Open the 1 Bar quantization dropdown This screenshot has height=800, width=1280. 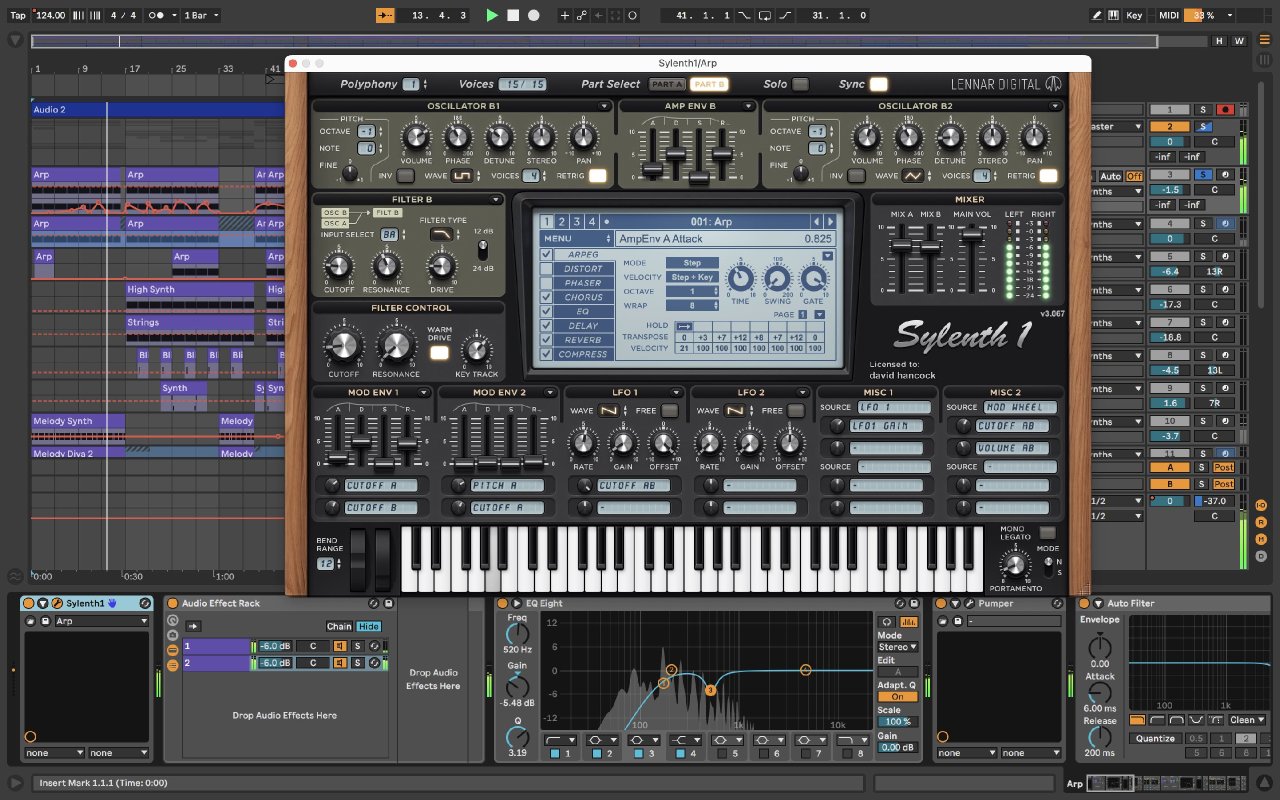pyautogui.click(x=202, y=16)
